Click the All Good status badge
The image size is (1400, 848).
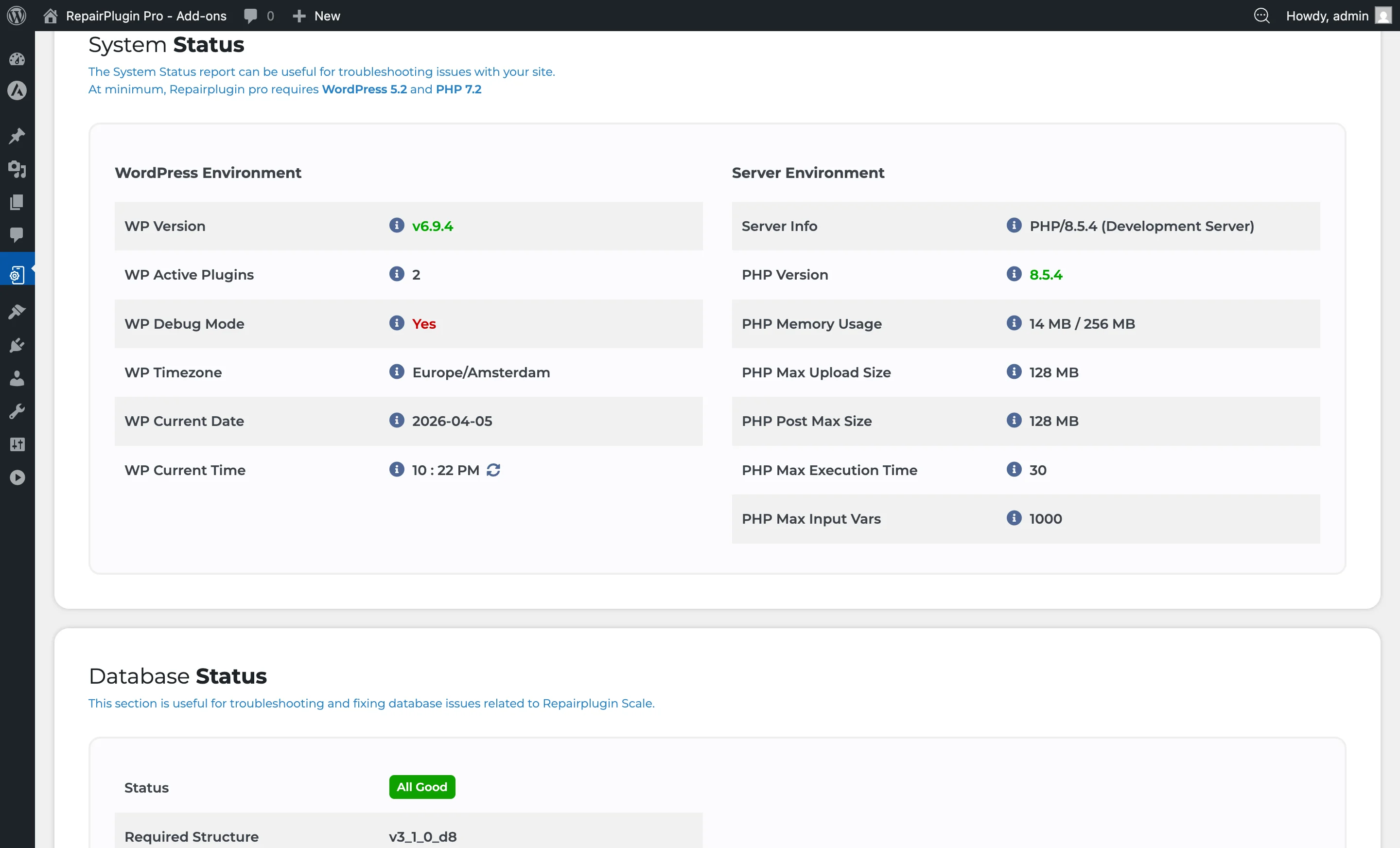tap(421, 787)
